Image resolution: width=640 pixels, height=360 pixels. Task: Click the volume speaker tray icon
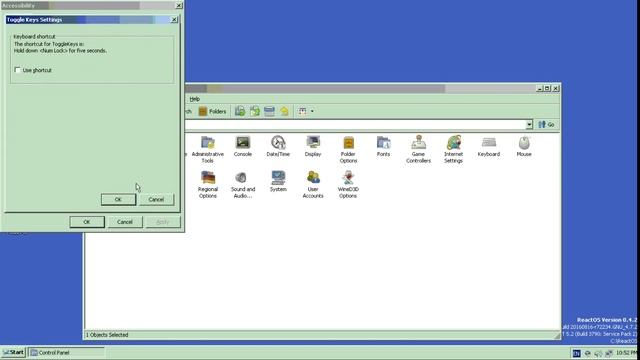point(598,353)
